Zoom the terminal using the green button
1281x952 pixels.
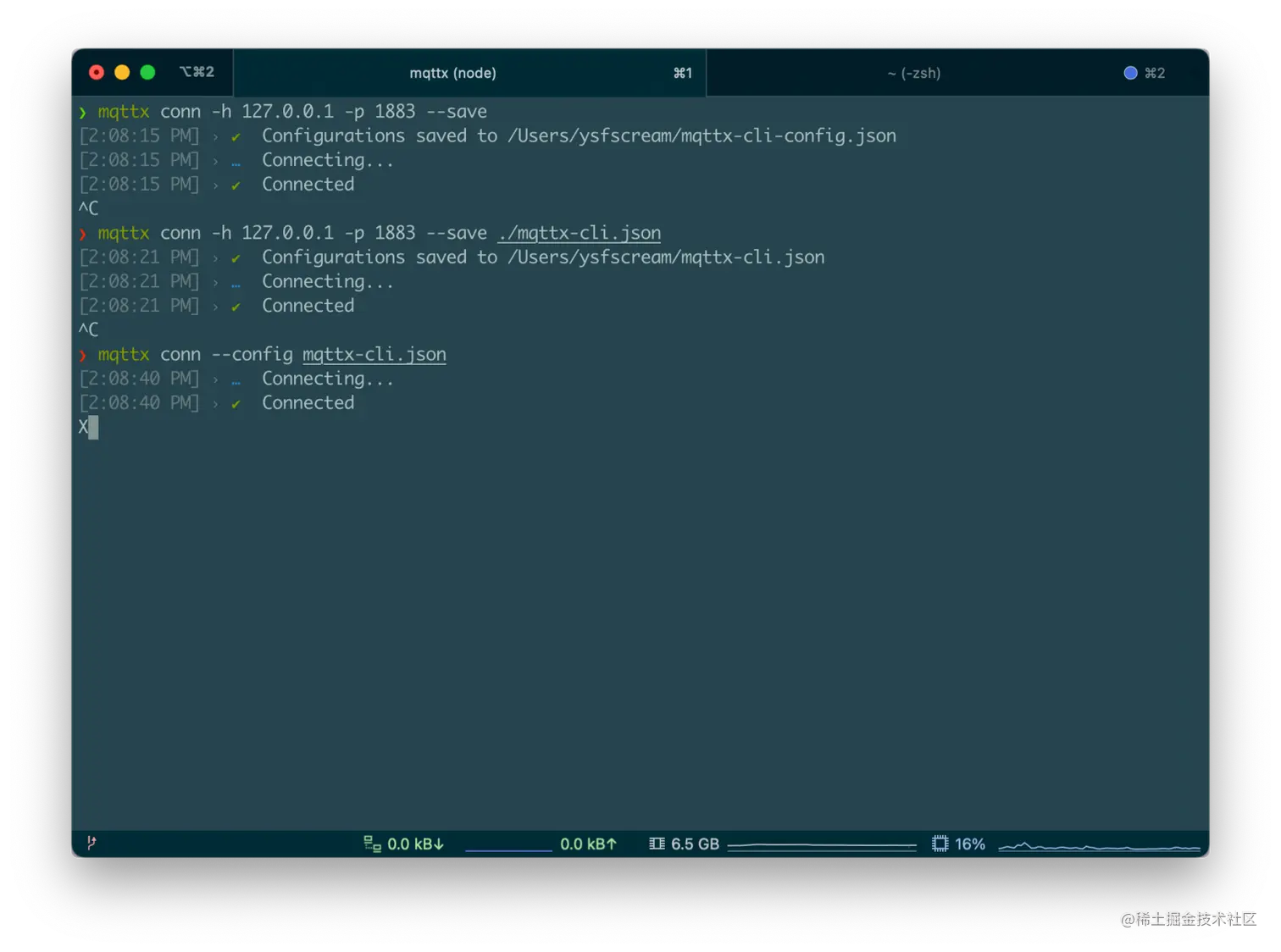point(147,72)
